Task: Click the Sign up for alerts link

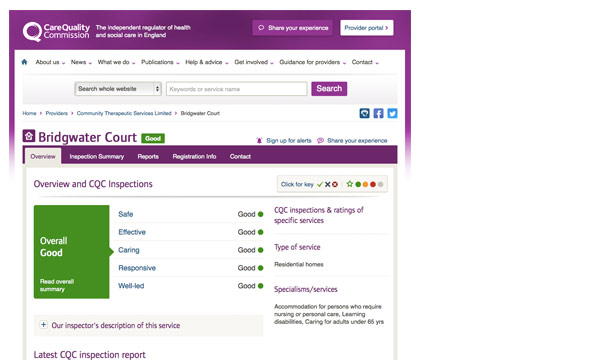Action: 289,140
